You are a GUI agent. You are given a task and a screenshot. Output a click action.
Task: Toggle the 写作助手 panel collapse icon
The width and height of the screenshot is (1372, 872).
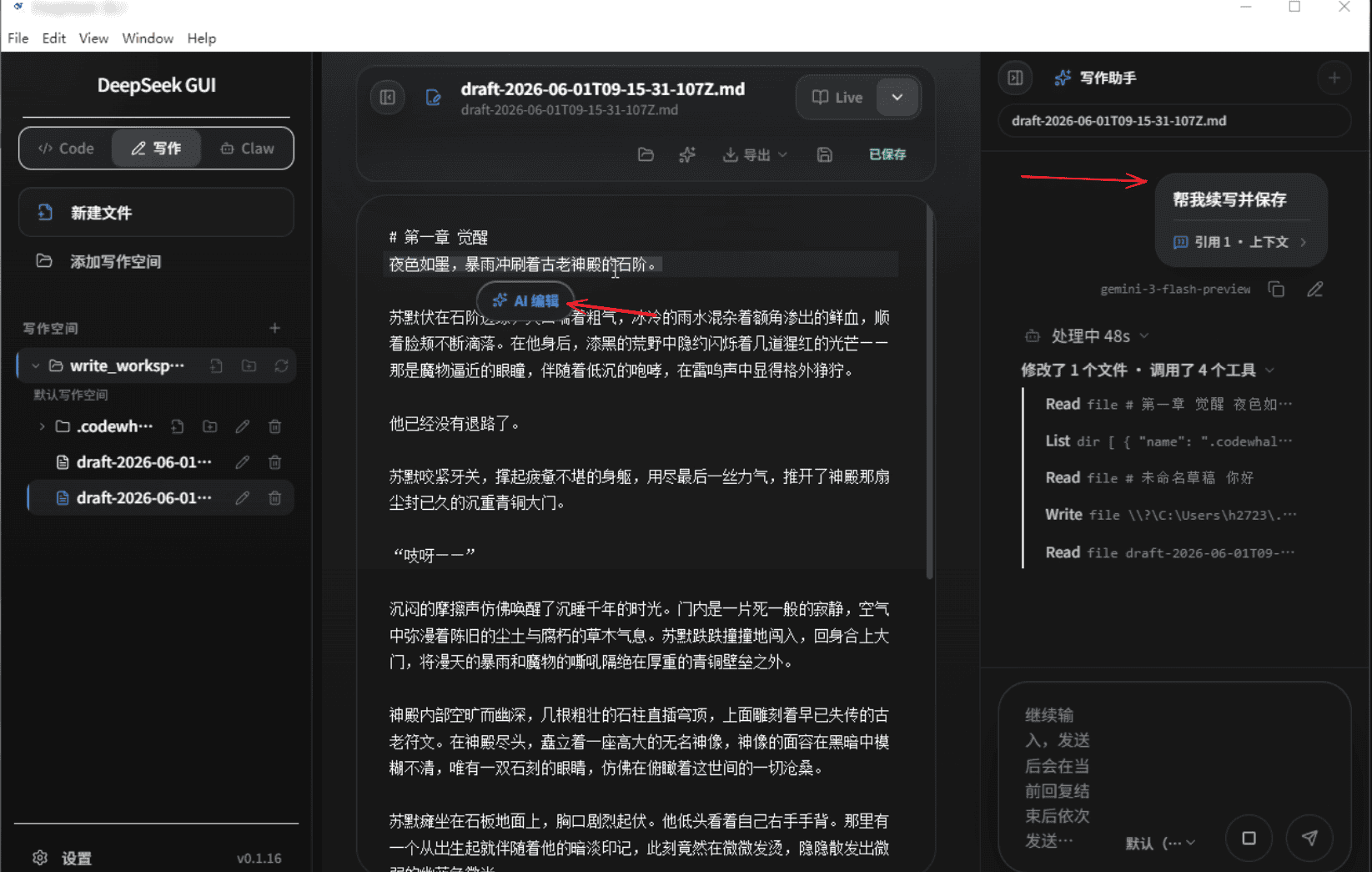(x=1015, y=78)
